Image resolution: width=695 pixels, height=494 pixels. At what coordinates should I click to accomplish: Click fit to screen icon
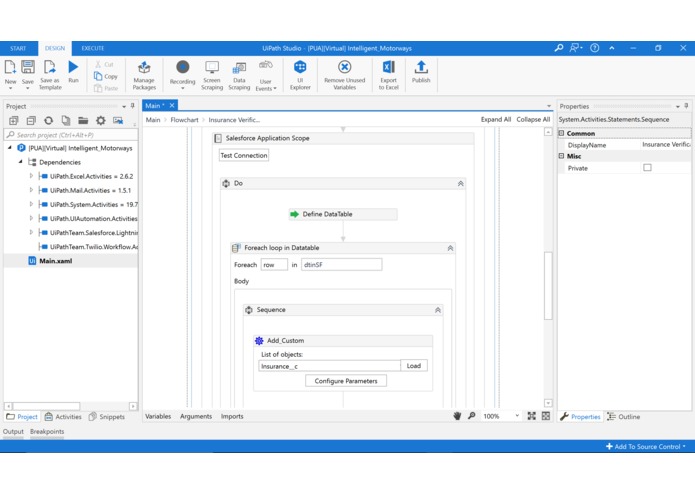(531, 416)
